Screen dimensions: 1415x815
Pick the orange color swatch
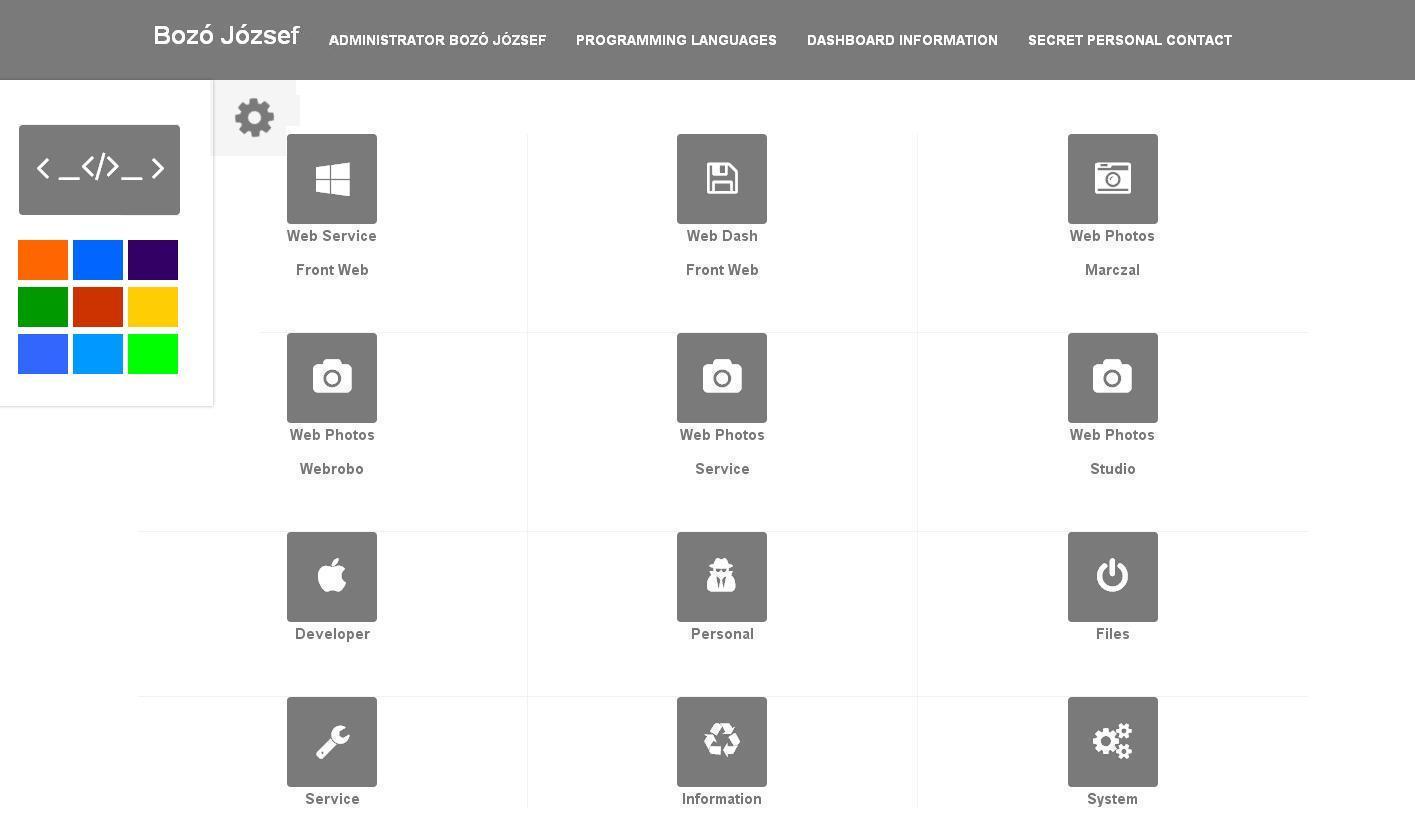coord(43,260)
